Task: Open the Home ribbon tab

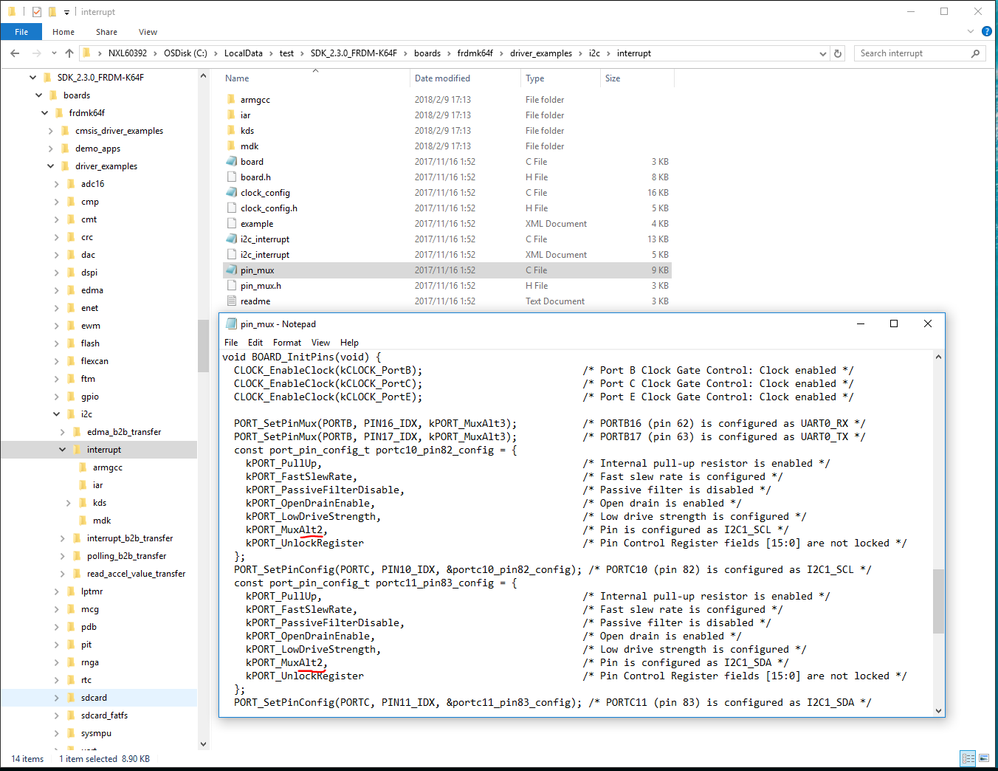Action: pos(63,31)
